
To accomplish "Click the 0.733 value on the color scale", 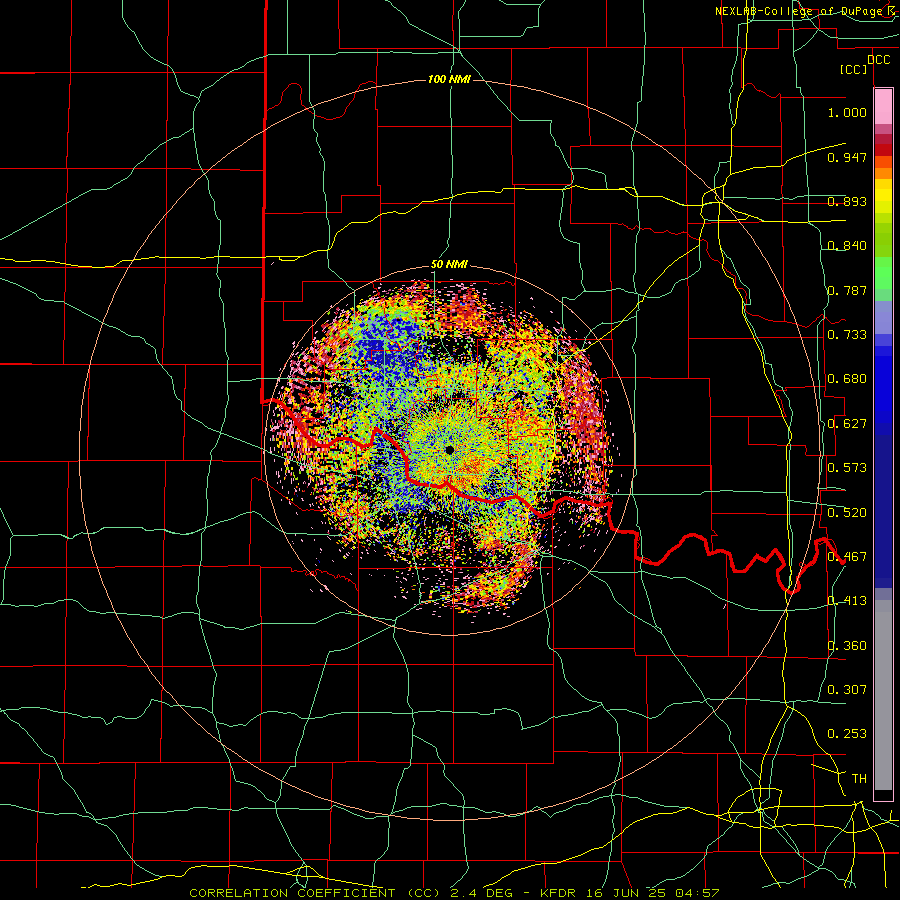I will point(847,335).
